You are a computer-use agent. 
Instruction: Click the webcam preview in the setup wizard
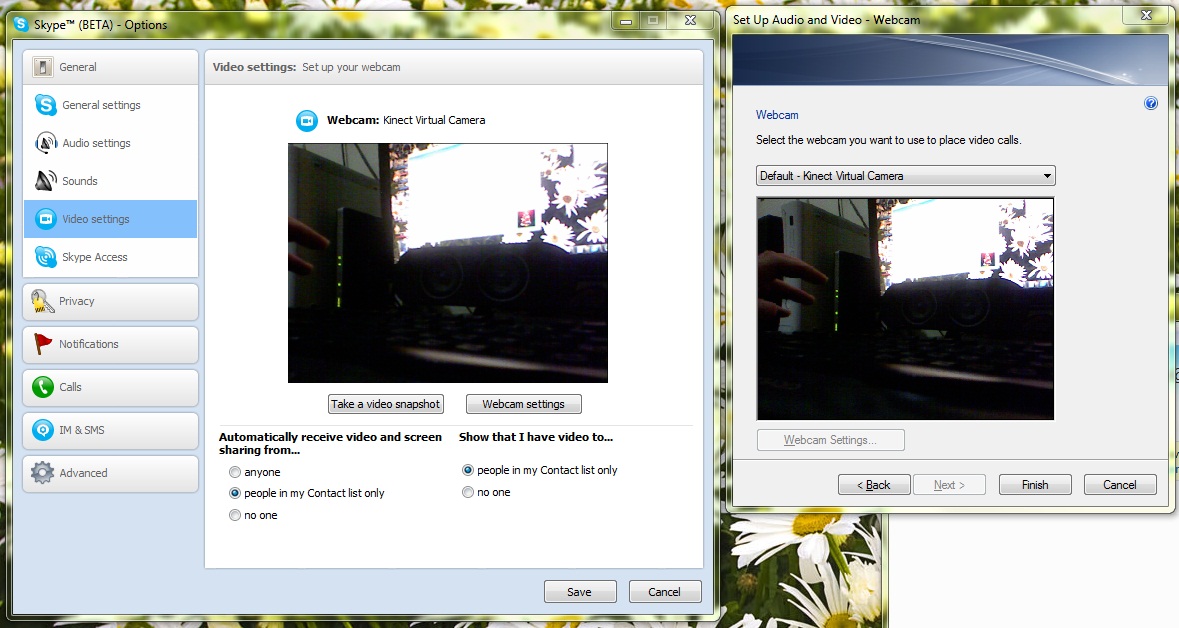[x=905, y=309]
